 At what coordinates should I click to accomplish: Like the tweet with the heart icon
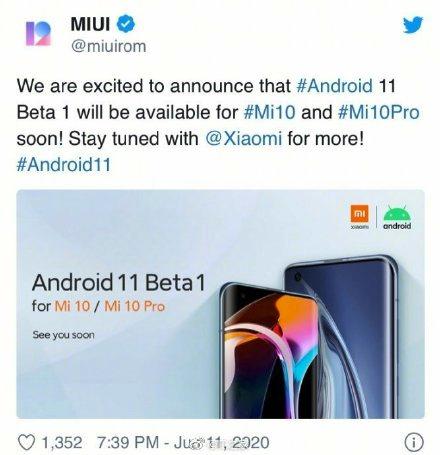[x=26, y=443]
